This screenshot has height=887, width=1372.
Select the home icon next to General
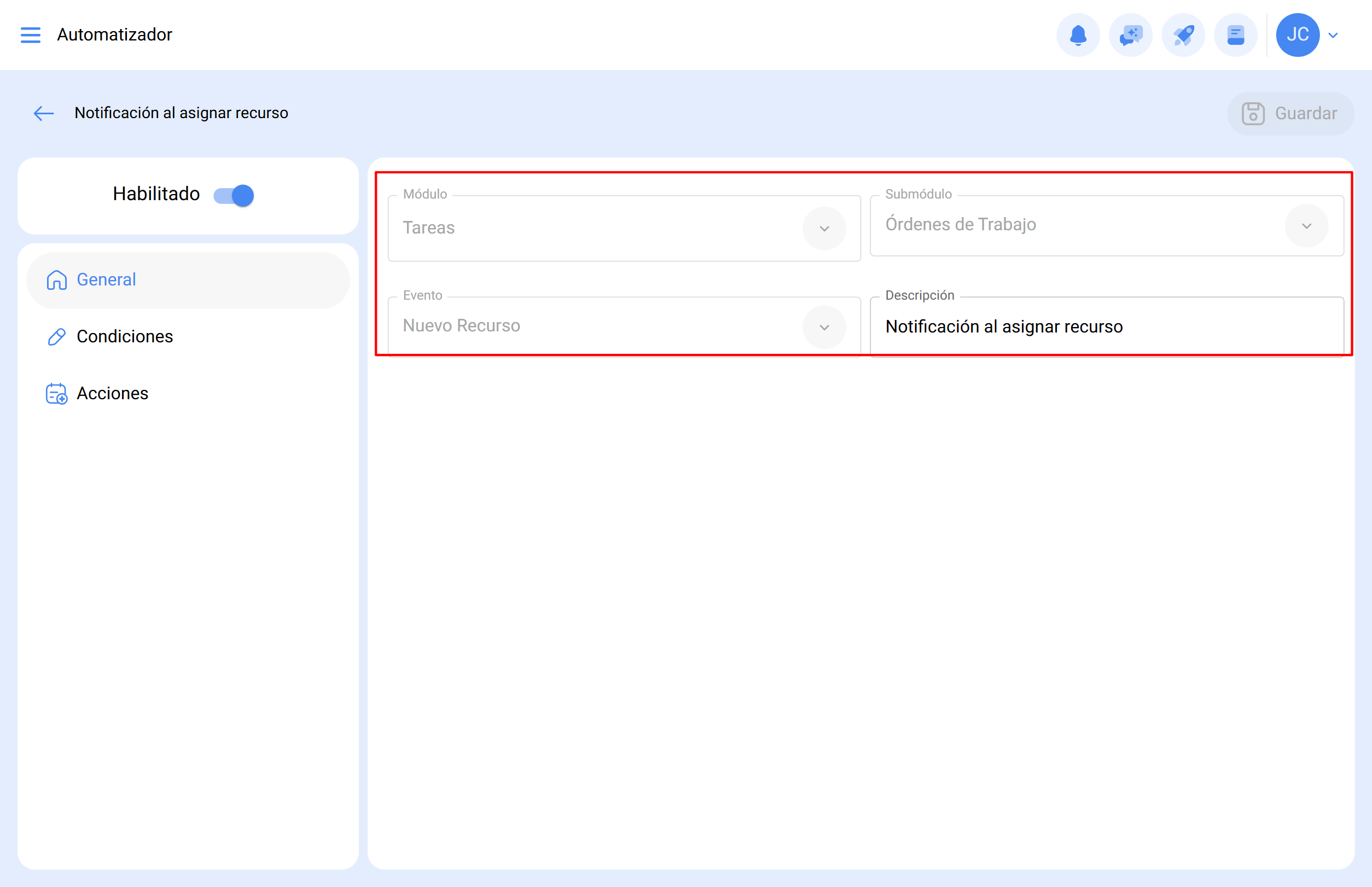pyautogui.click(x=56, y=280)
